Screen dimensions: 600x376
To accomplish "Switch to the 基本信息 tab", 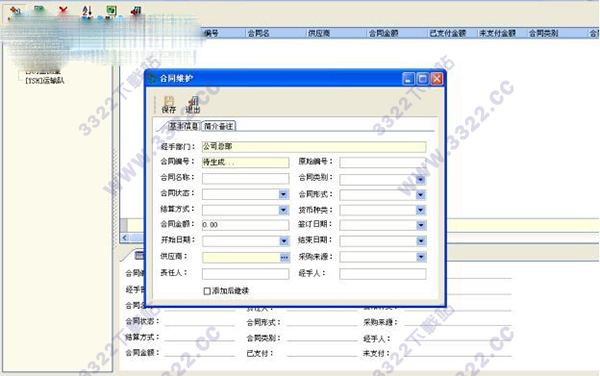I will (184, 126).
